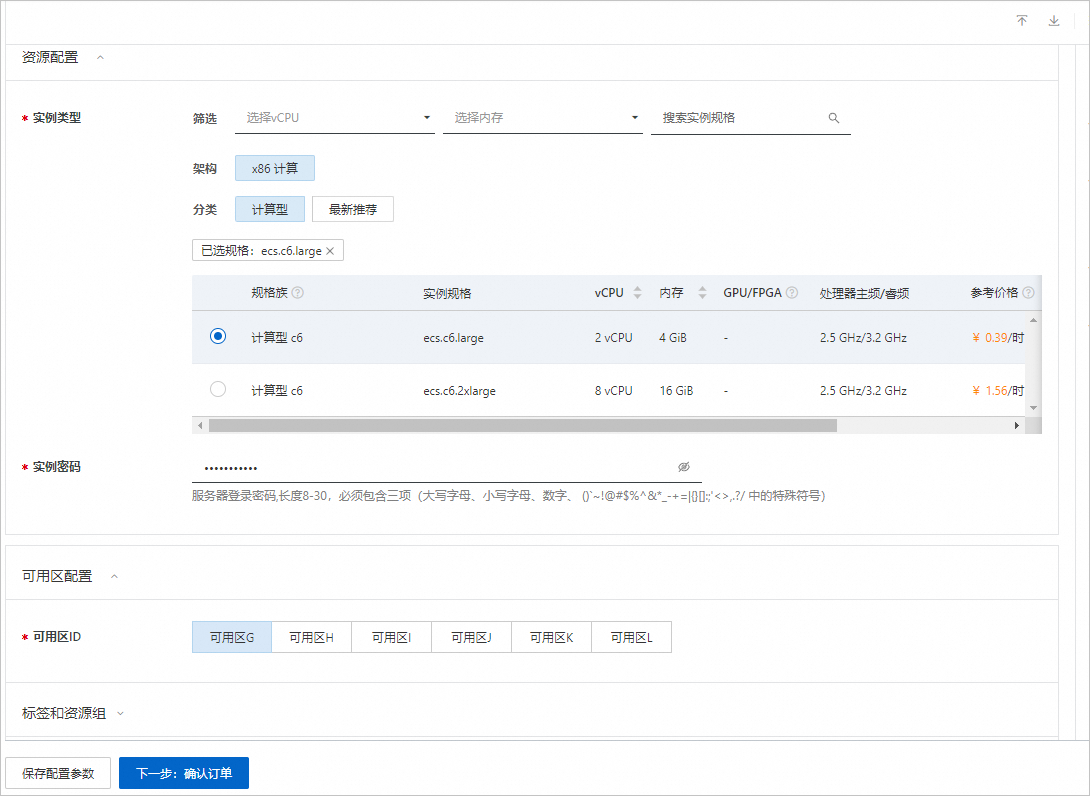Expand the 标签和资源组 section
Viewport: 1090px width, 796px height.
[x=120, y=713]
